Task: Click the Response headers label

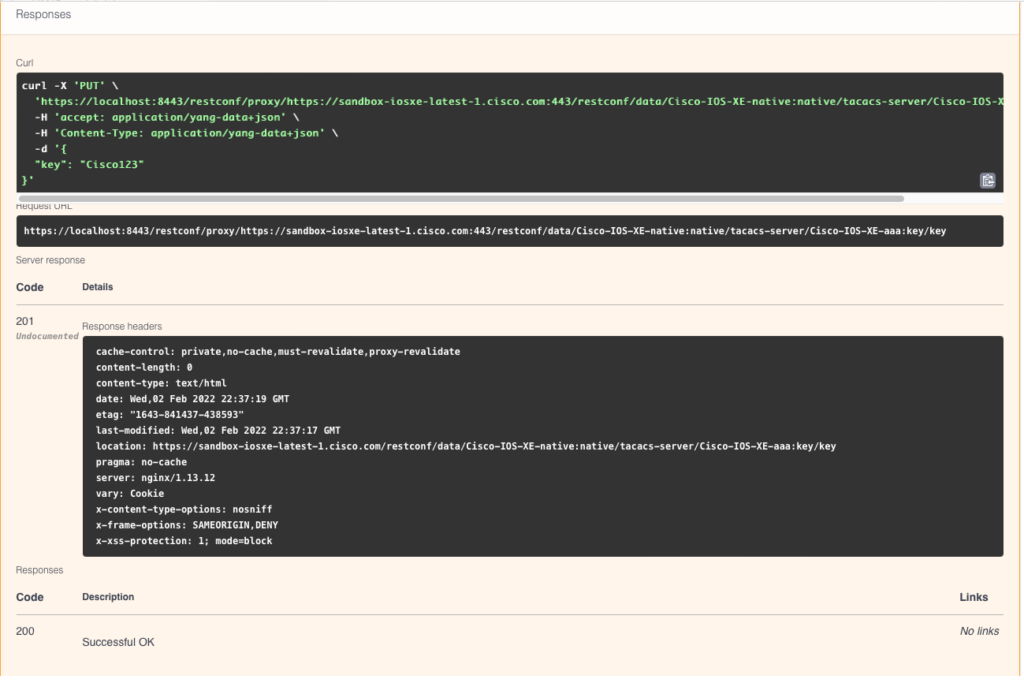Action: click(x=122, y=326)
